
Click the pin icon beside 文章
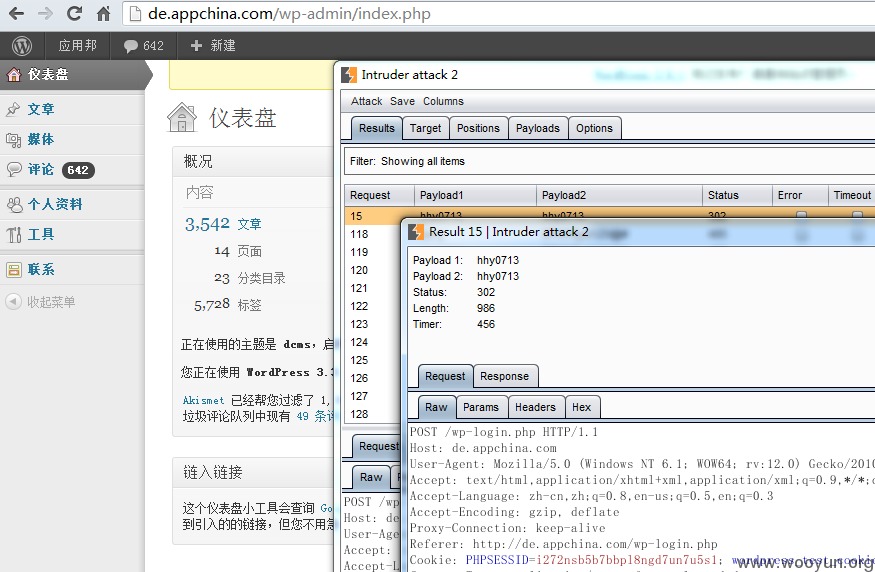click(x=13, y=109)
